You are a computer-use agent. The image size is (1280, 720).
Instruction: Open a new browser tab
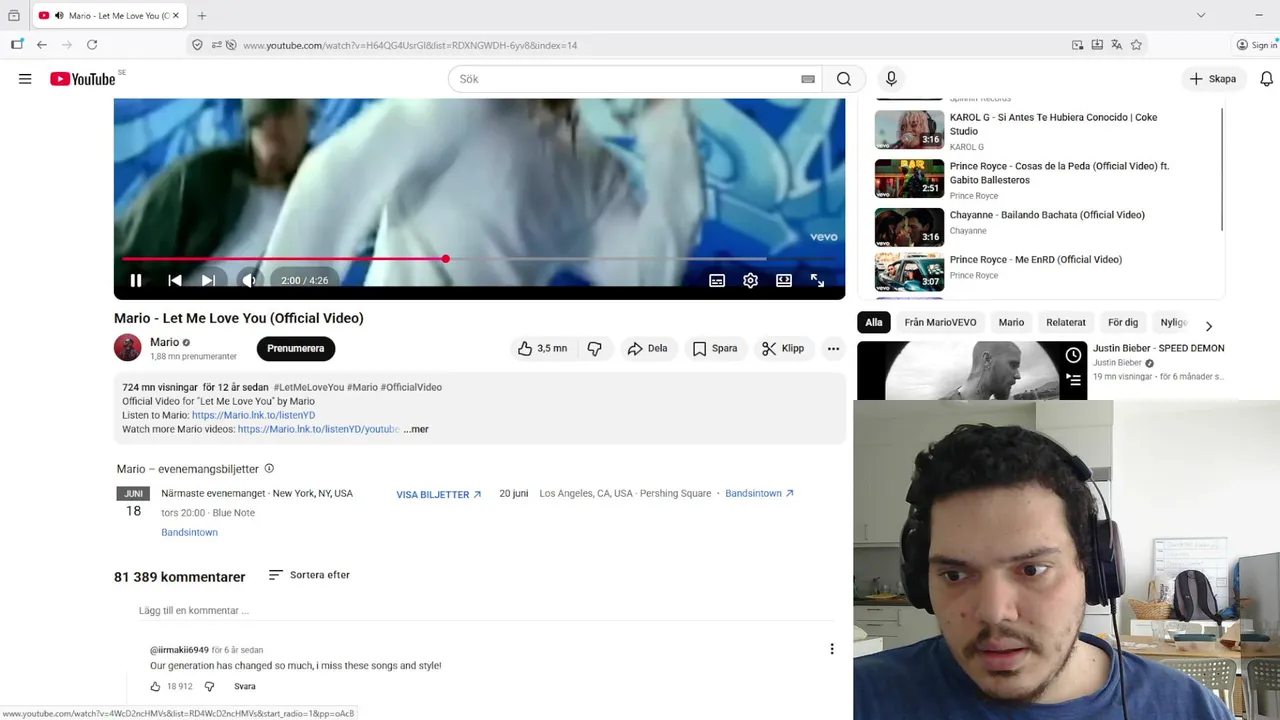[x=202, y=15]
